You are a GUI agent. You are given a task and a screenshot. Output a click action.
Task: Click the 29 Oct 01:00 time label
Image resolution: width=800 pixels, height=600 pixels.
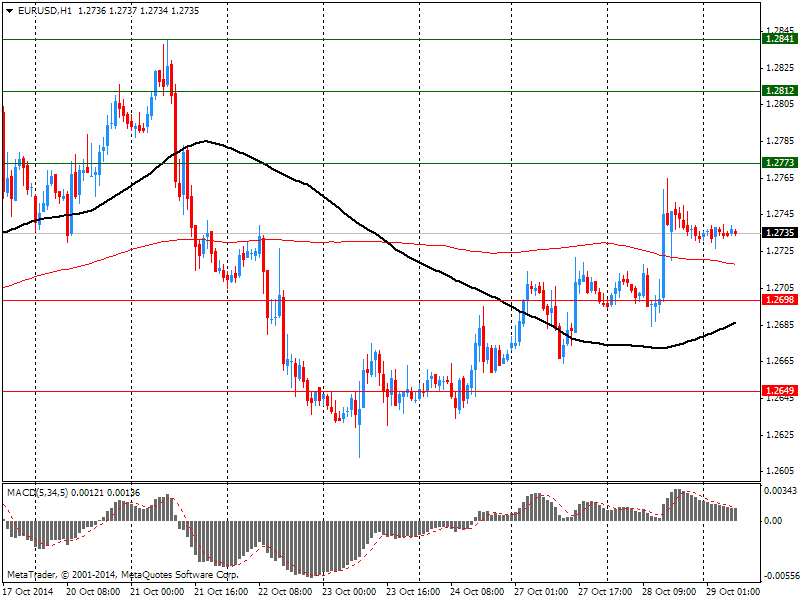733,592
